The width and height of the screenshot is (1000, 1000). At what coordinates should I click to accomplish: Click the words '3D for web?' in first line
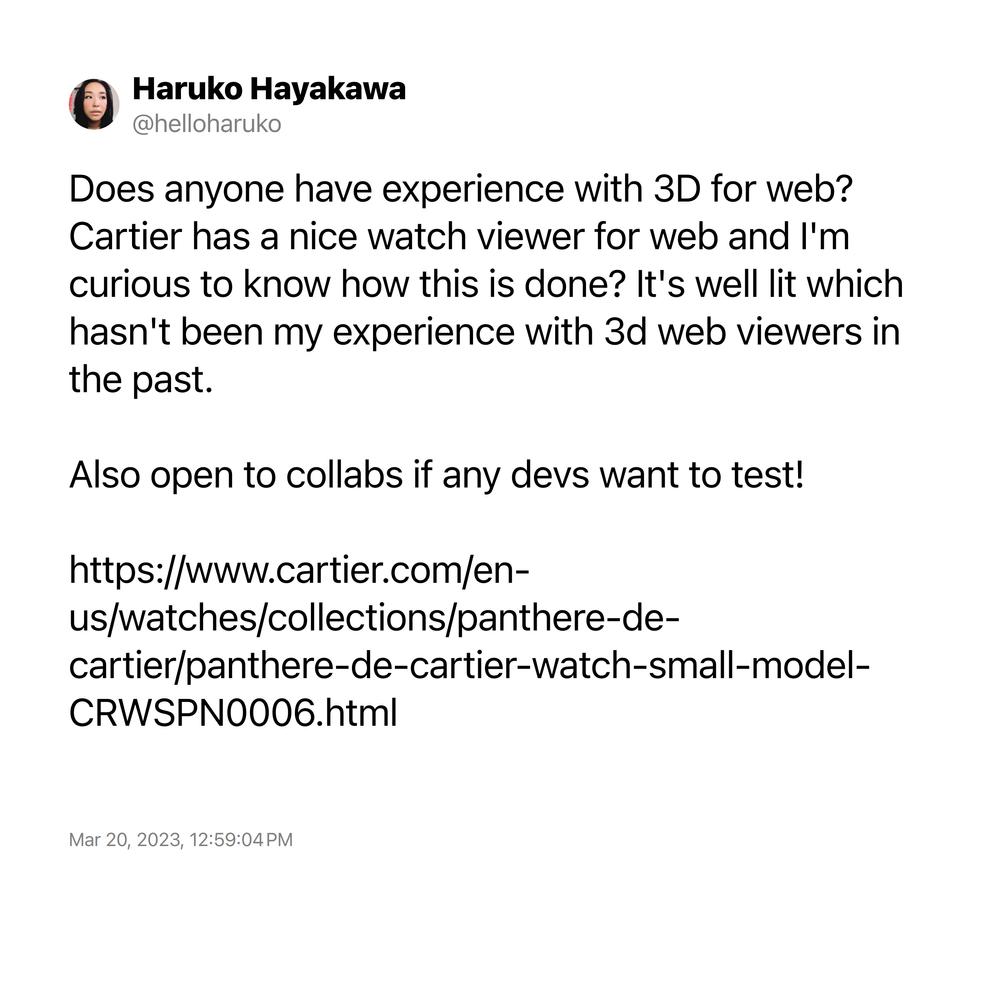tap(753, 189)
